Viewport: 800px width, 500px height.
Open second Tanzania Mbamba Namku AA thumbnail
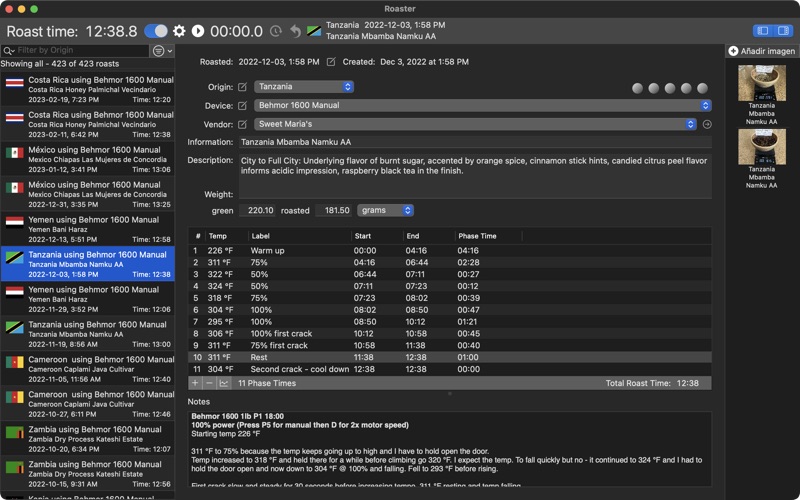pyautogui.click(x=762, y=146)
